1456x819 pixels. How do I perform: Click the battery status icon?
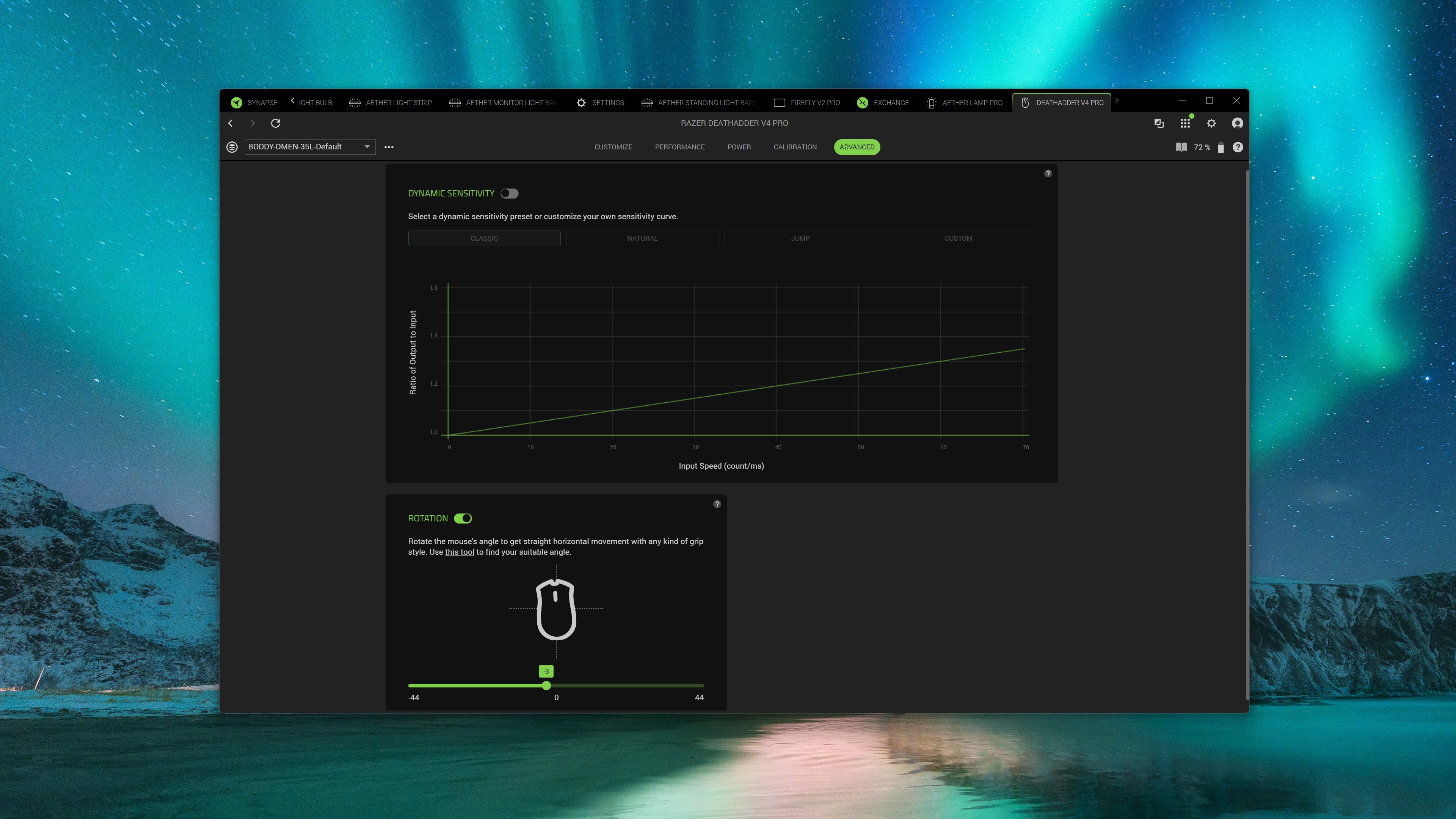(x=1221, y=147)
